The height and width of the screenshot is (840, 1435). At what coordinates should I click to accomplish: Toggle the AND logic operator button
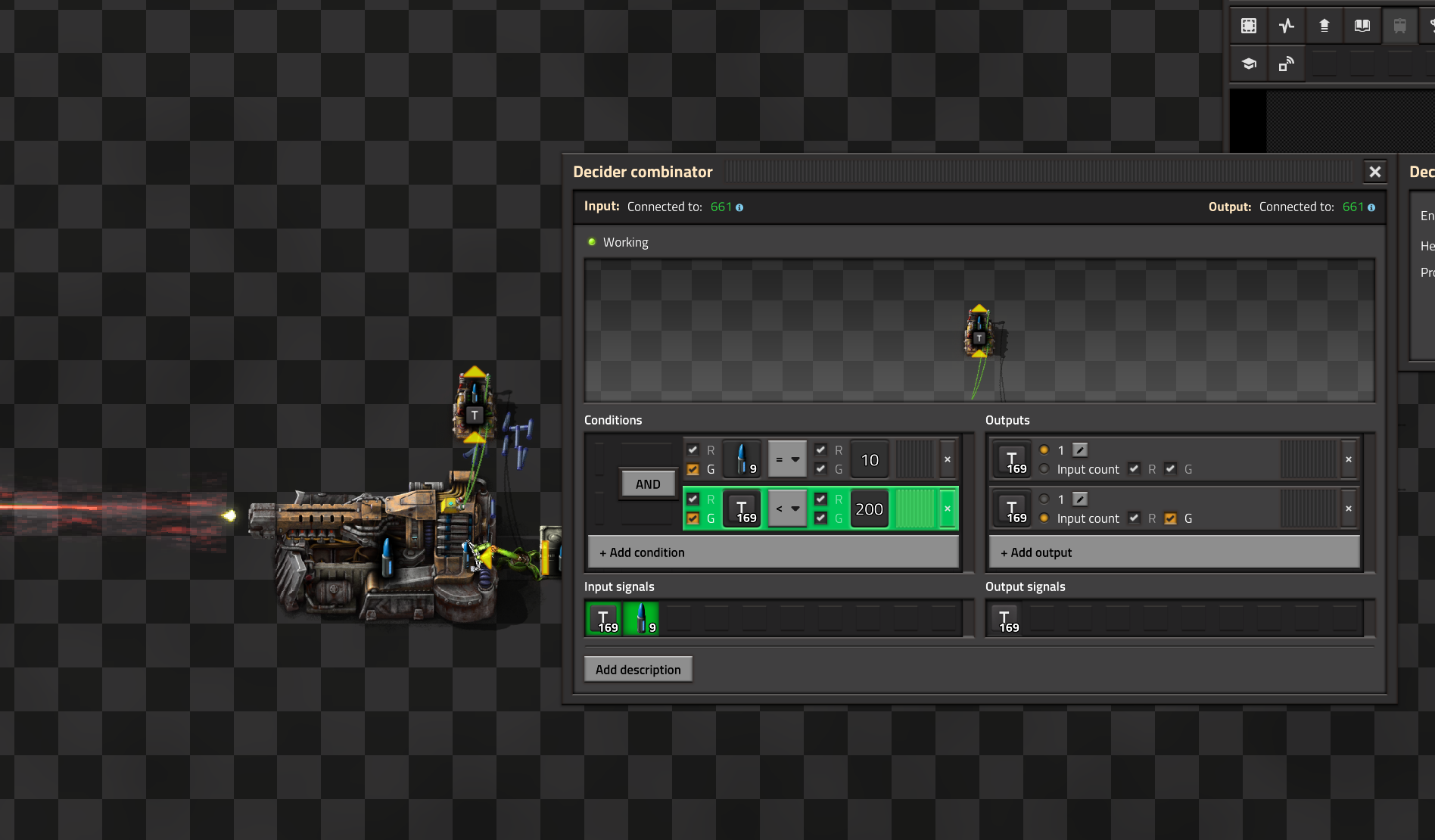click(x=648, y=484)
